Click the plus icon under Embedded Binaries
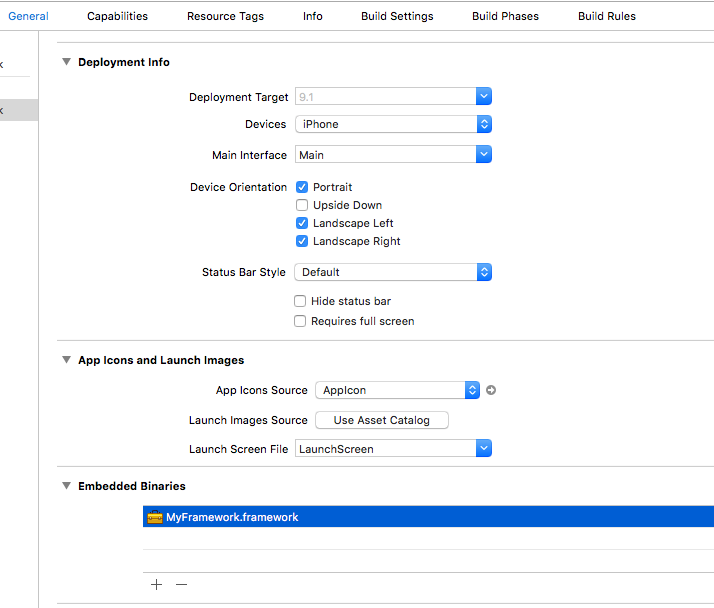This screenshot has height=608, width=714. (x=156, y=585)
